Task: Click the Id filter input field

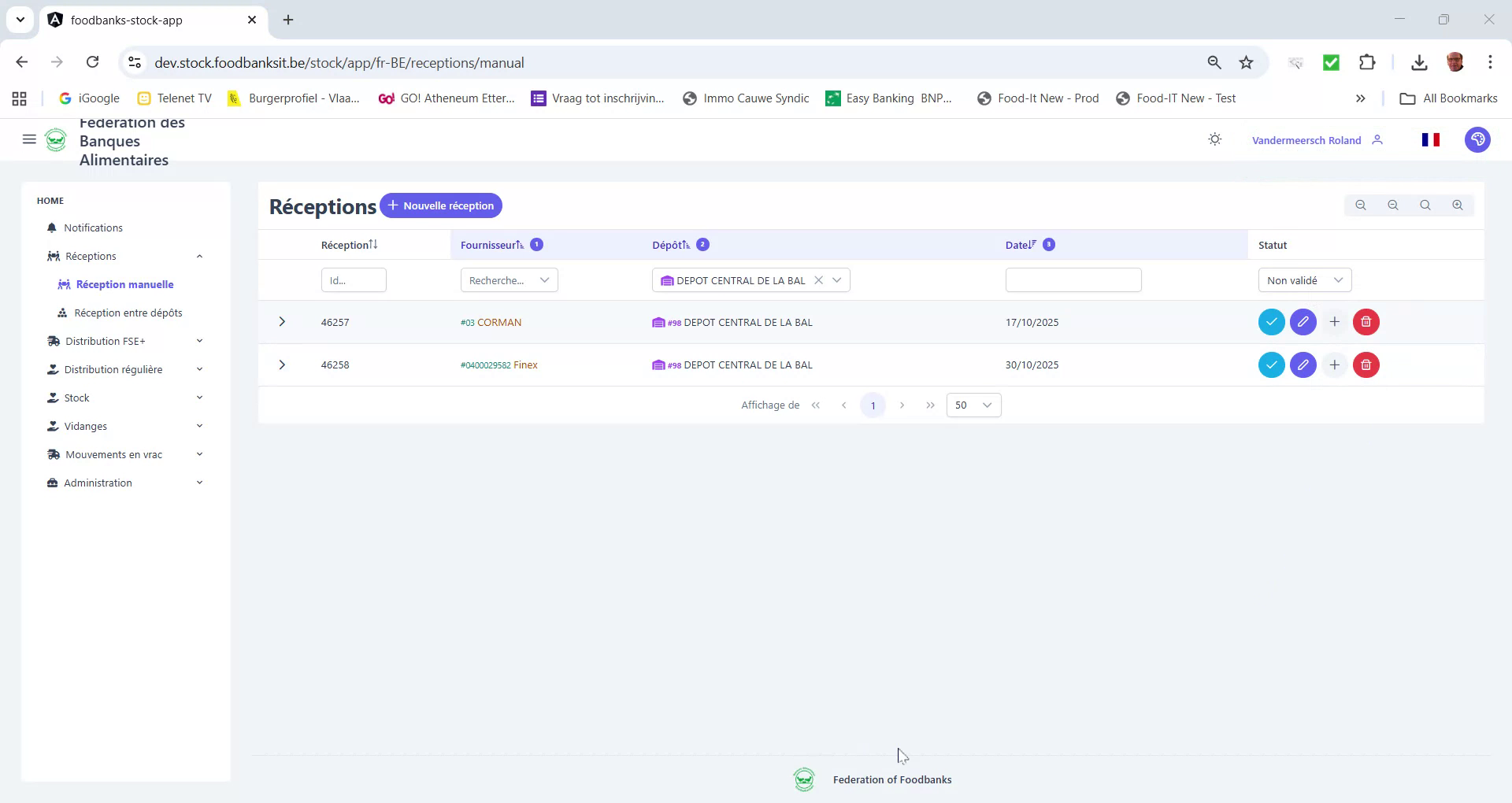Action: coord(353,279)
